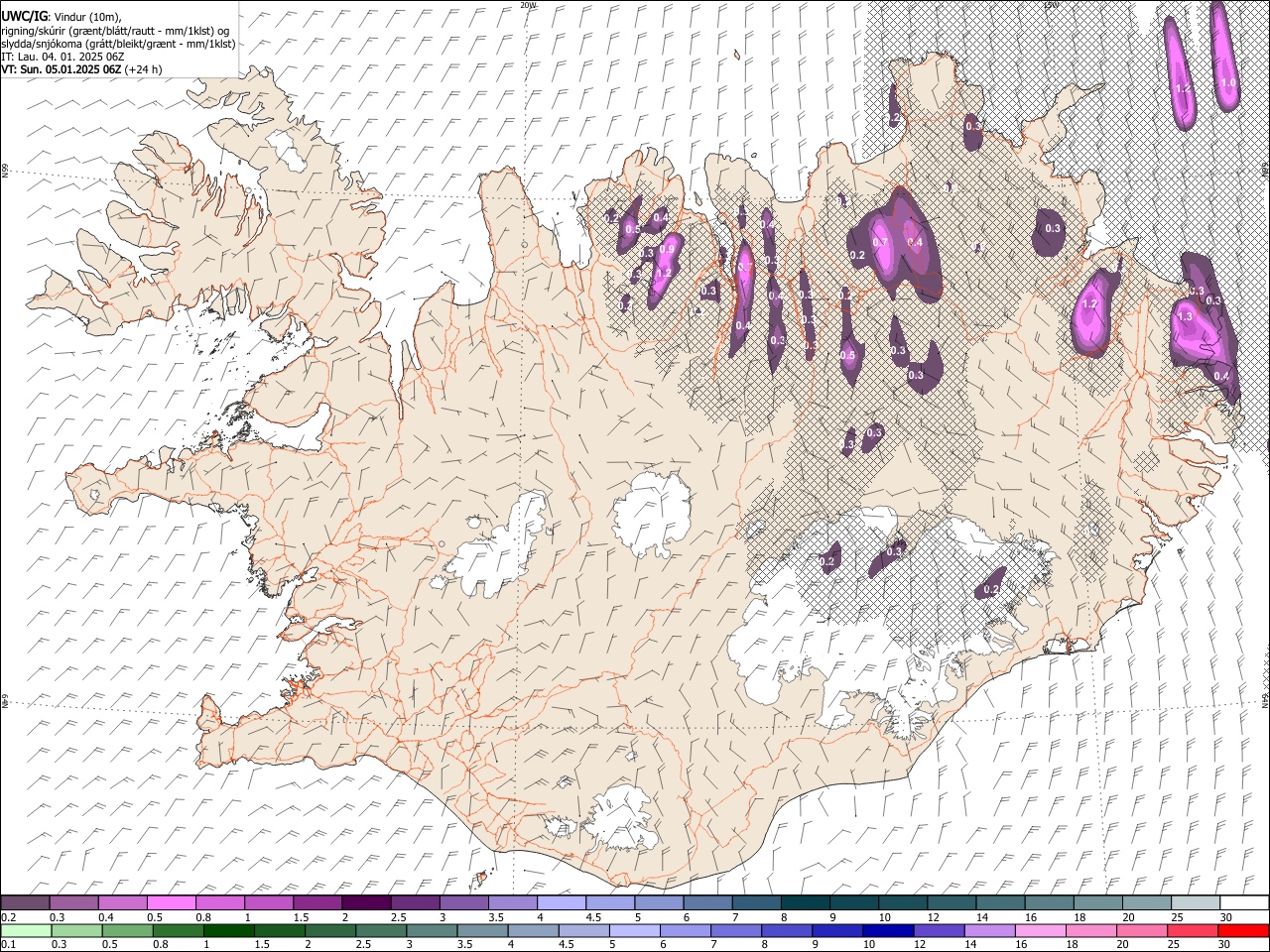
Task: Click the lightest green rain swatch for 0.1–0.3
Action: pyautogui.click(x=26, y=930)
